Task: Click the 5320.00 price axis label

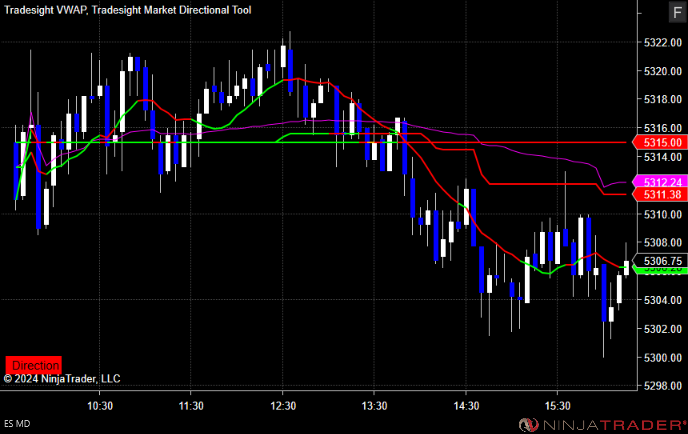Action: [x=663, y=71]
